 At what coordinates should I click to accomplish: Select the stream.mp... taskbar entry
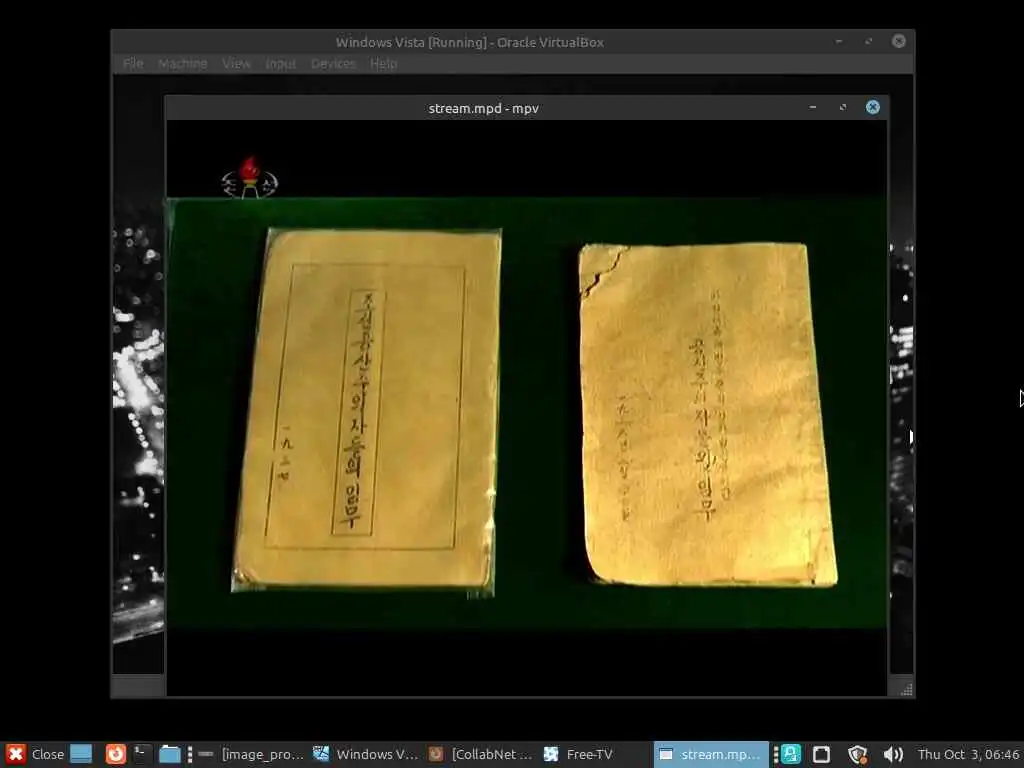[x=711, y=754]
